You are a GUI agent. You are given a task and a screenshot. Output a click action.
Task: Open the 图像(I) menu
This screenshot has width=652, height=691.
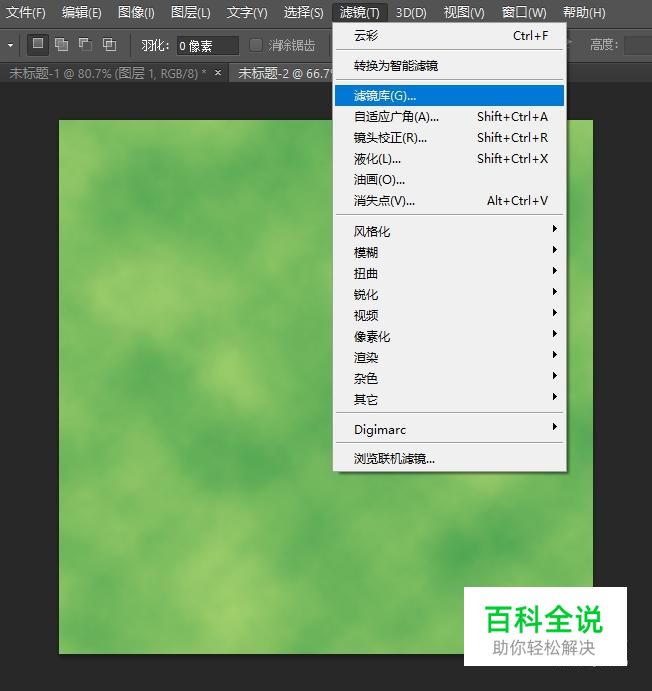tap(136, 12)
